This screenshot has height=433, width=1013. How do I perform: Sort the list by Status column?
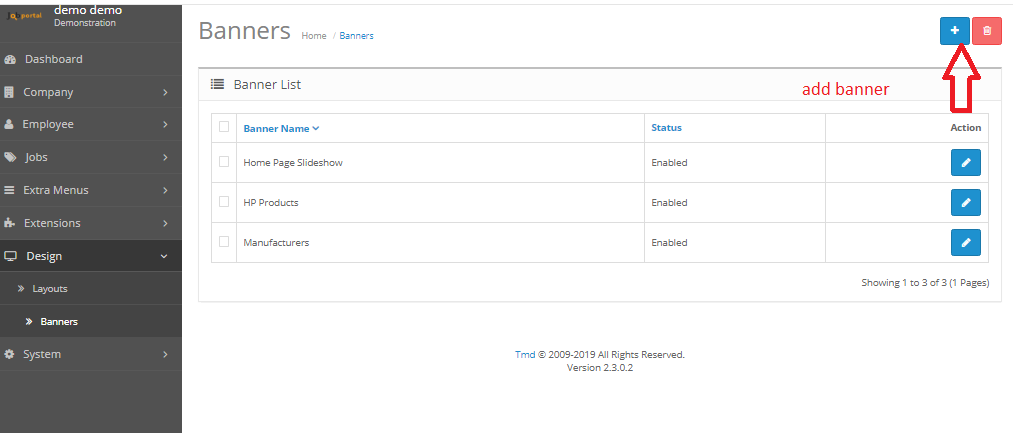tap(666, 128)
